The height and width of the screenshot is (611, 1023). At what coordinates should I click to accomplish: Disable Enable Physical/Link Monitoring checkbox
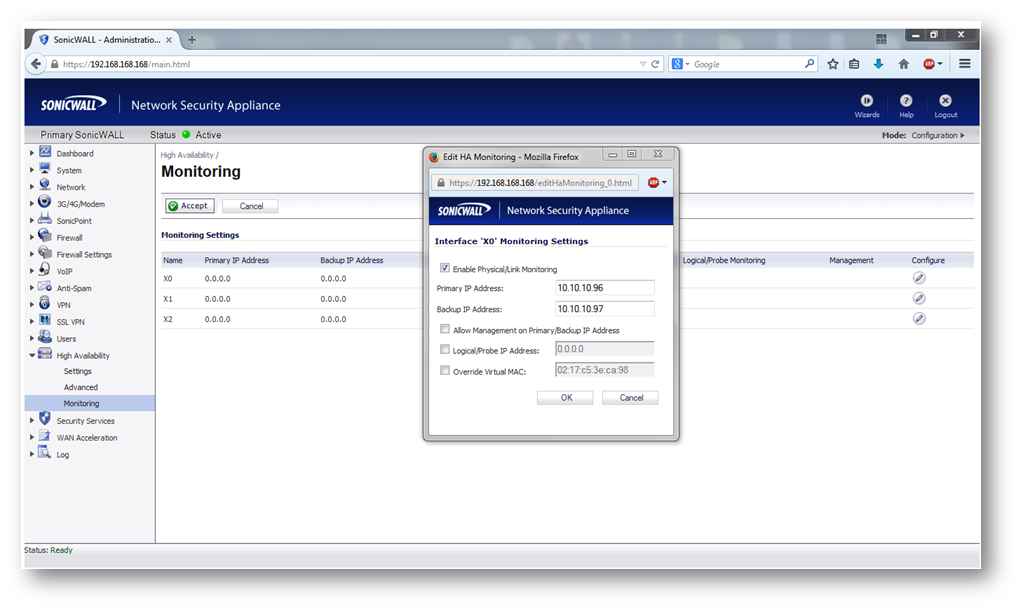[445, 269]
